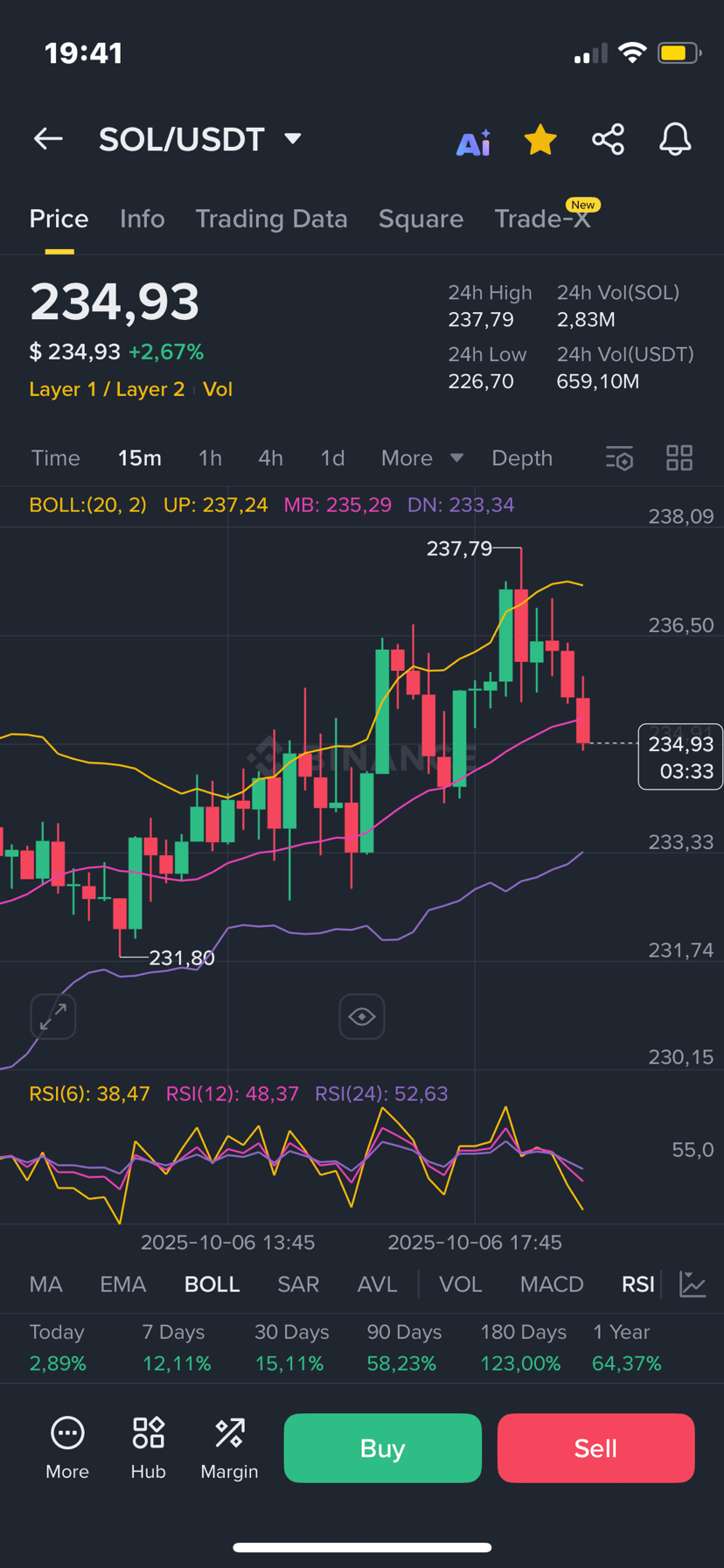Screen dimensions: 724x1568
Task: Expand chart to fullscreen icon
Action: click(53, 1016)
